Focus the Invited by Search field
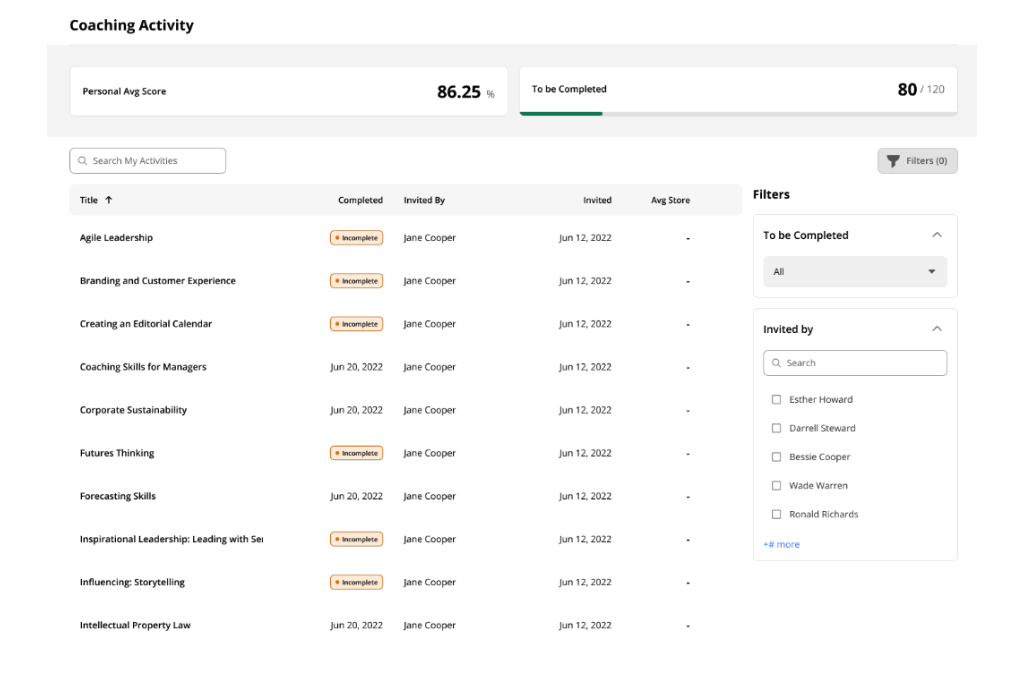The height and width of the screenshot is (674, 1032). 854,363
